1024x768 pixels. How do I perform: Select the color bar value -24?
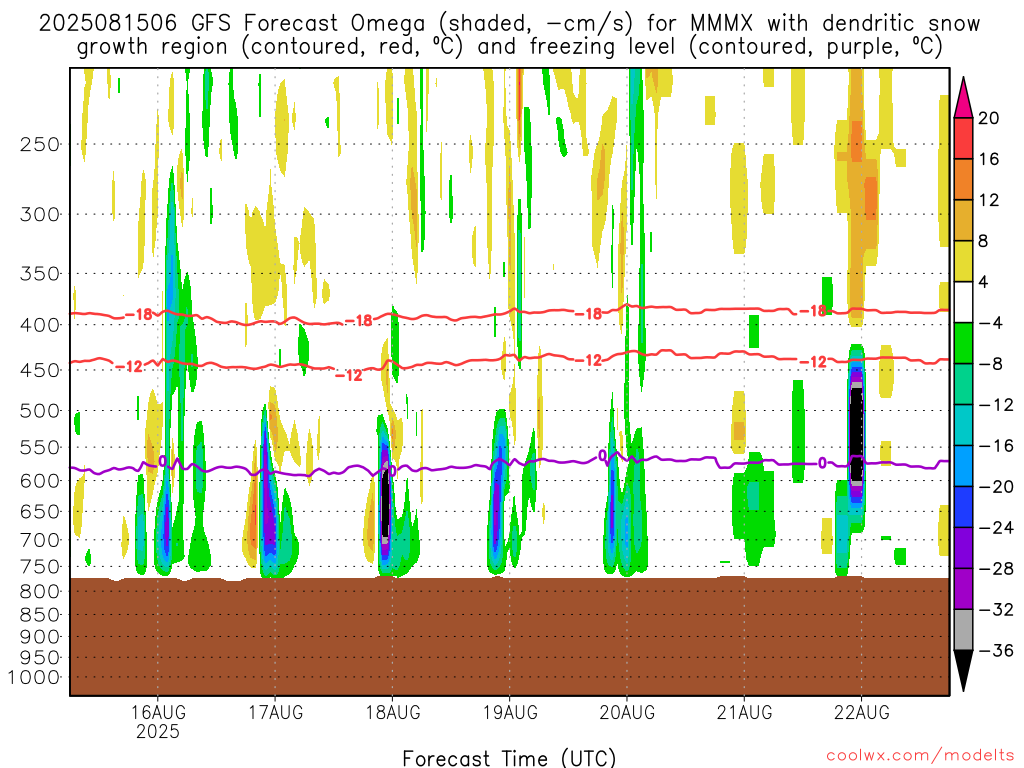996,528
